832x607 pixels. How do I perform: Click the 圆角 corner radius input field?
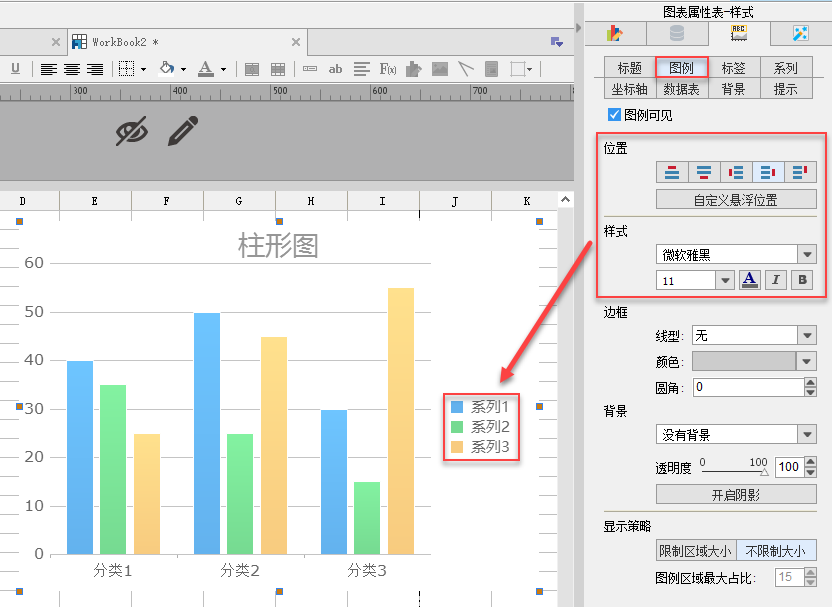click(749, 387)
